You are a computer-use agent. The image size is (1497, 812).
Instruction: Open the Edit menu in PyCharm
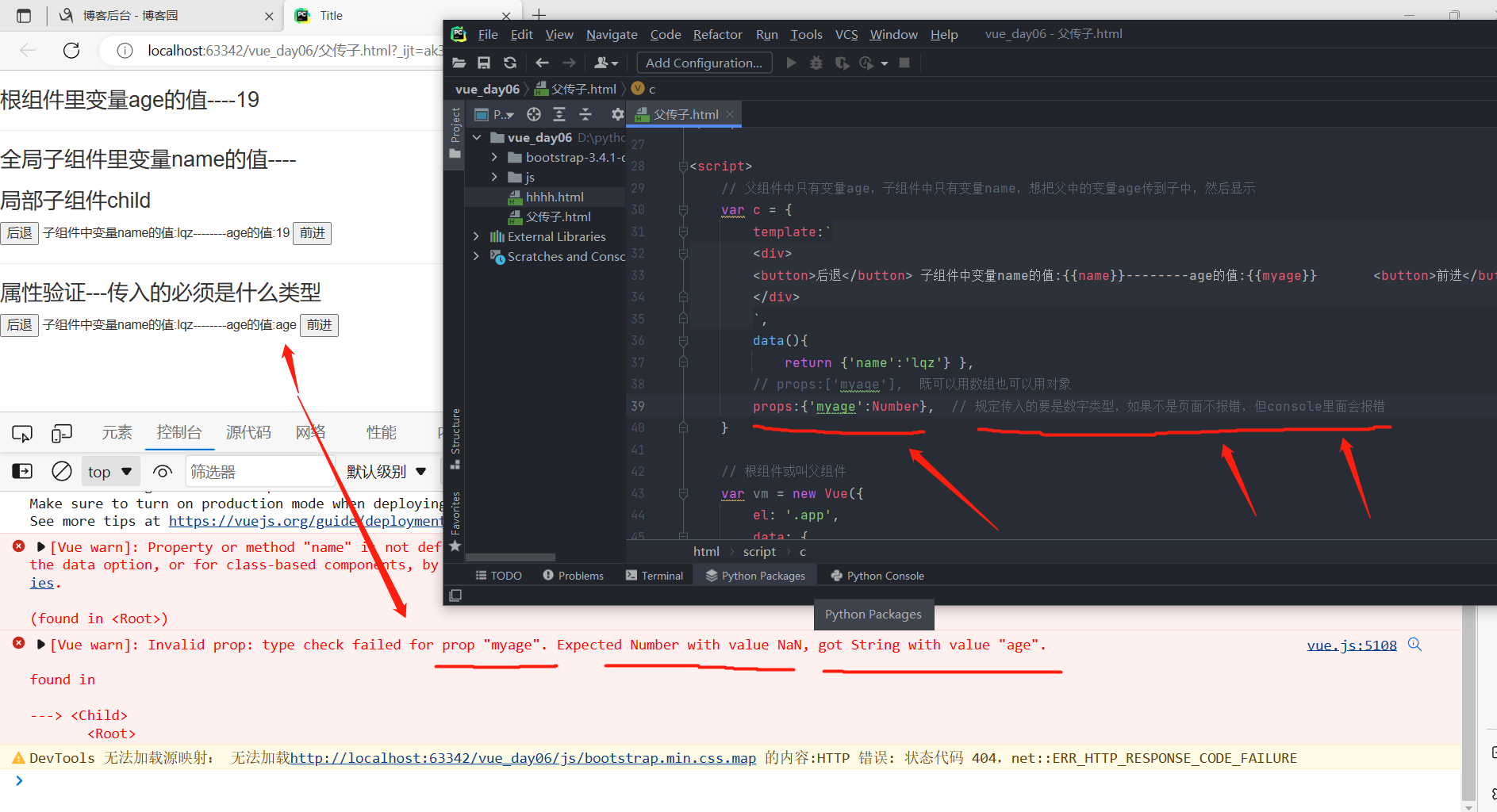click(522, 34)
